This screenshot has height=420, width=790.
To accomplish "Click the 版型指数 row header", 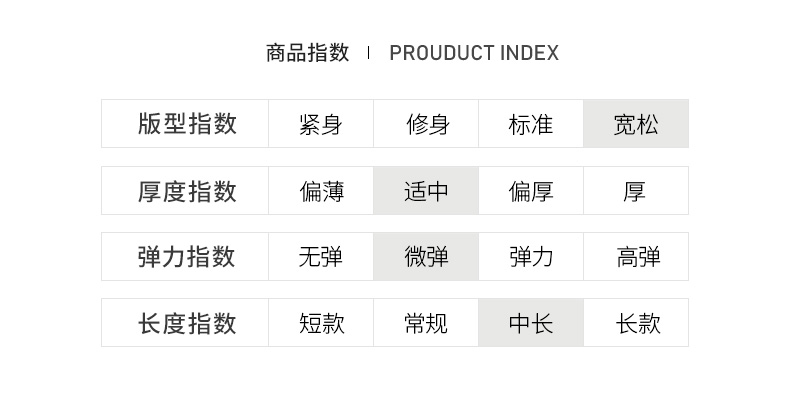I will (x=186, y=124).
